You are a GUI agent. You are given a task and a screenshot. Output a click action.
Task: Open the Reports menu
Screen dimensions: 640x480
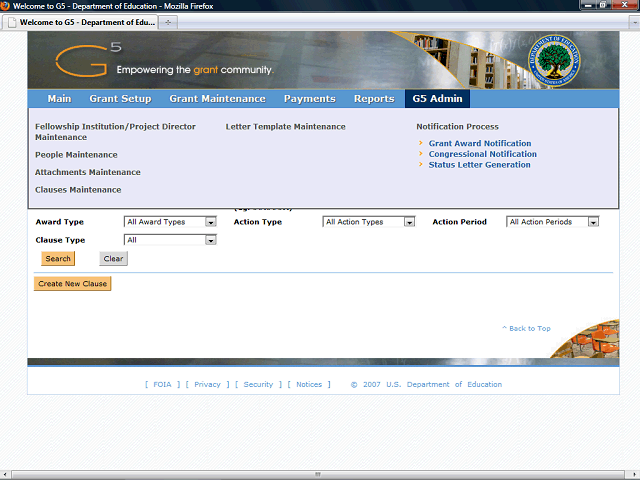point(374,99)
